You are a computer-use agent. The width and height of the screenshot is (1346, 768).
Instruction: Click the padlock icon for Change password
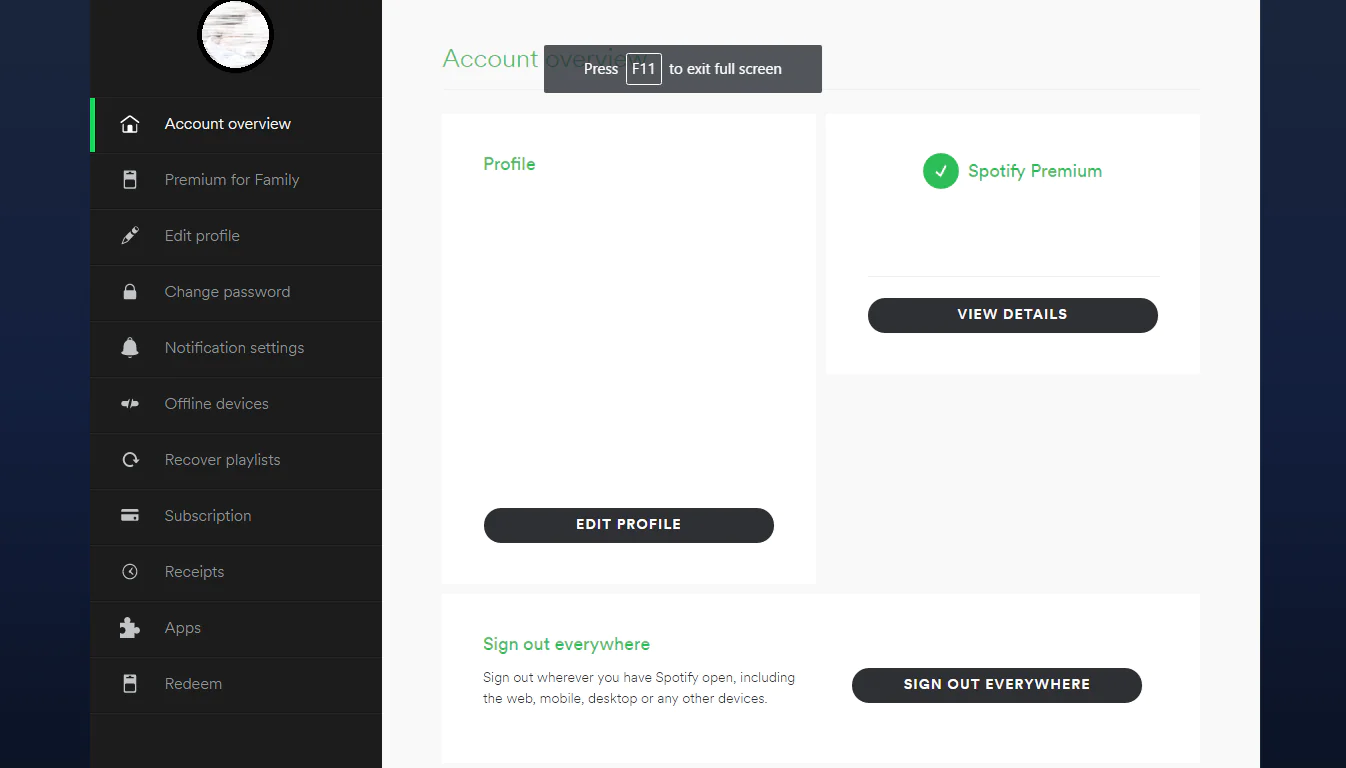pos(130,292)
